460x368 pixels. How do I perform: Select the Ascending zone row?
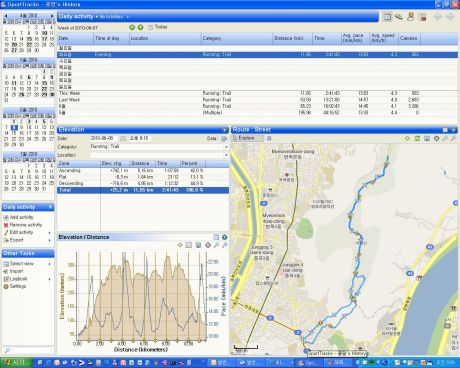143,171
